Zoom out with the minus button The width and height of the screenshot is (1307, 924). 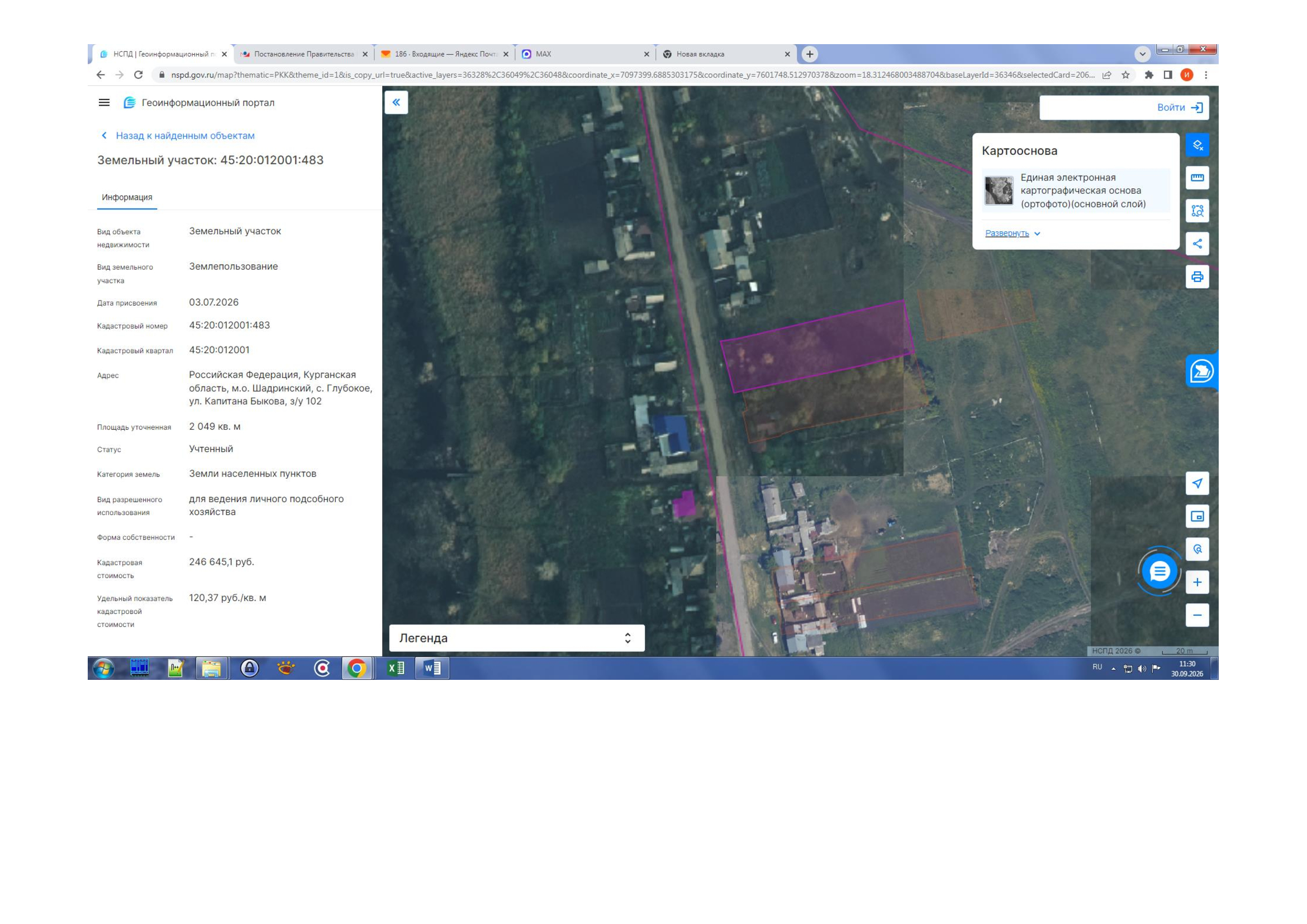(x=1197, y=616)
